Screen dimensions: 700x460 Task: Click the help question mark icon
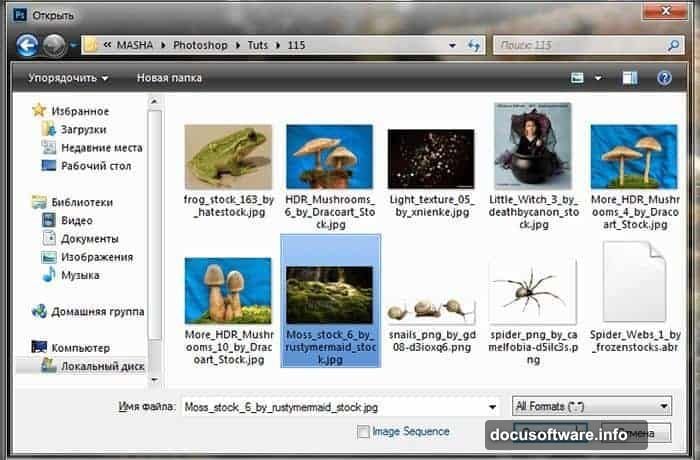663,77
